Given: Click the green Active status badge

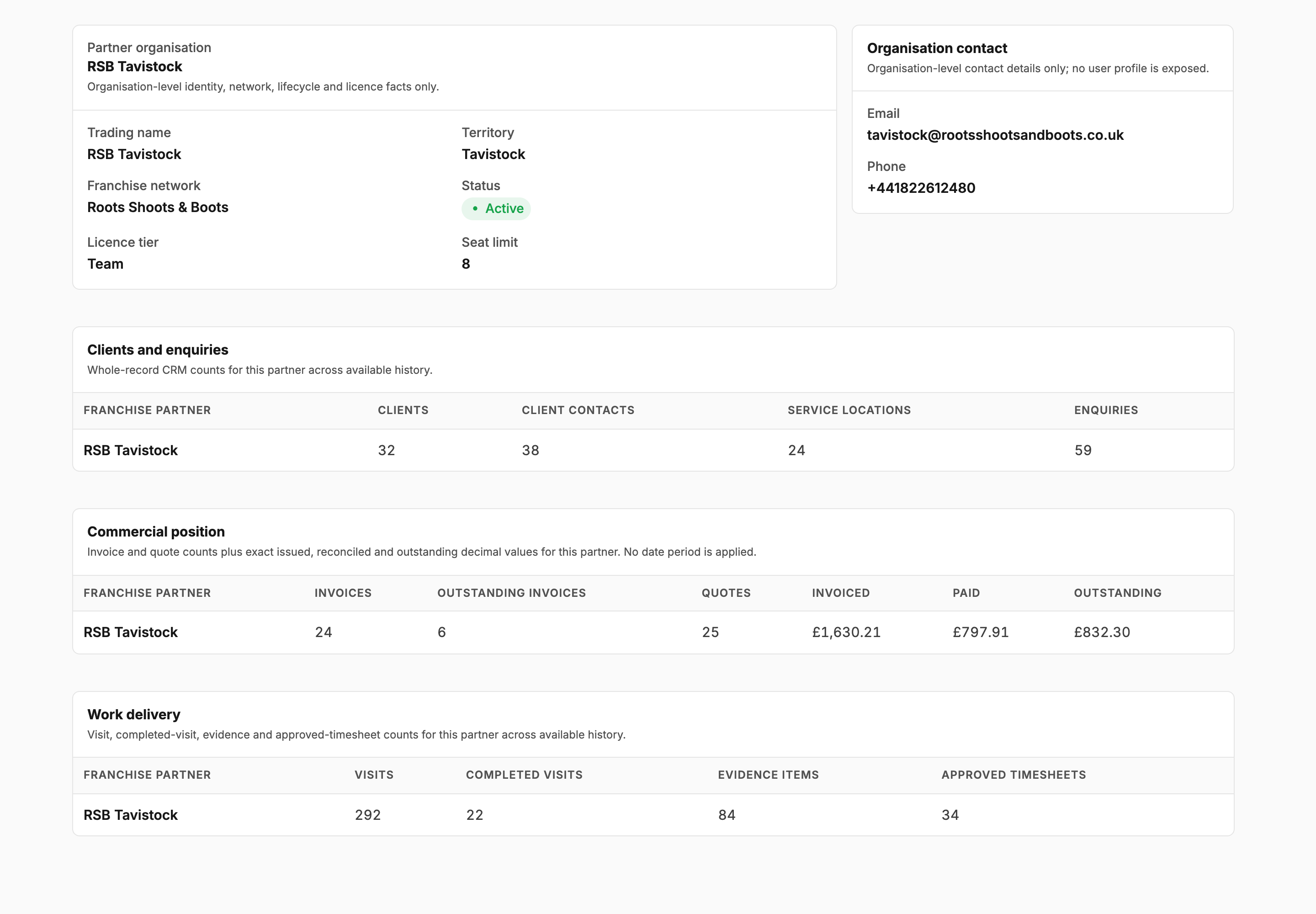Looking at the screenshot, I should pyautogui.click(x=496, y=208).
